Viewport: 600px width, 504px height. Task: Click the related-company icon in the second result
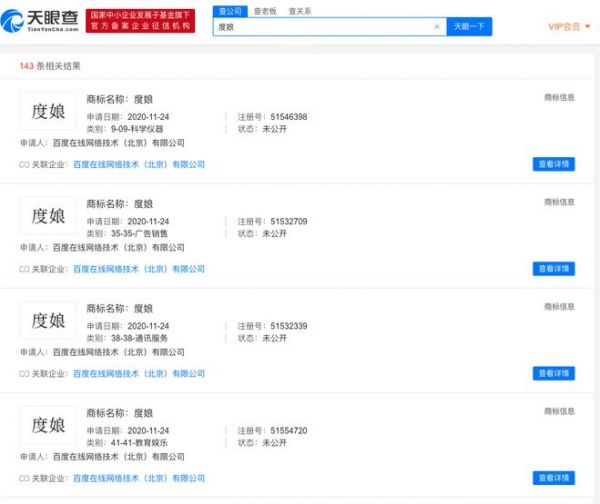point(24,269)
